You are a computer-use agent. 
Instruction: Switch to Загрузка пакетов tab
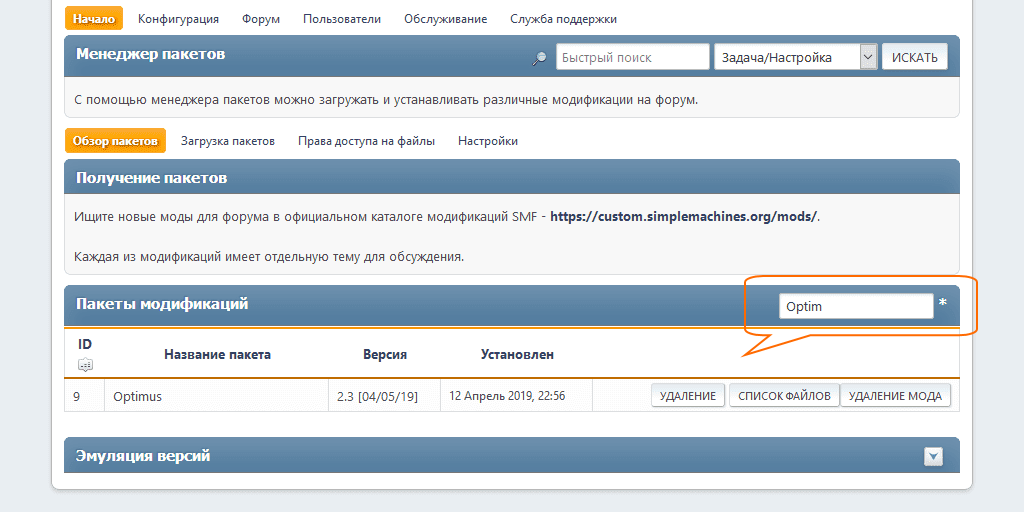[x=228, y=141]
